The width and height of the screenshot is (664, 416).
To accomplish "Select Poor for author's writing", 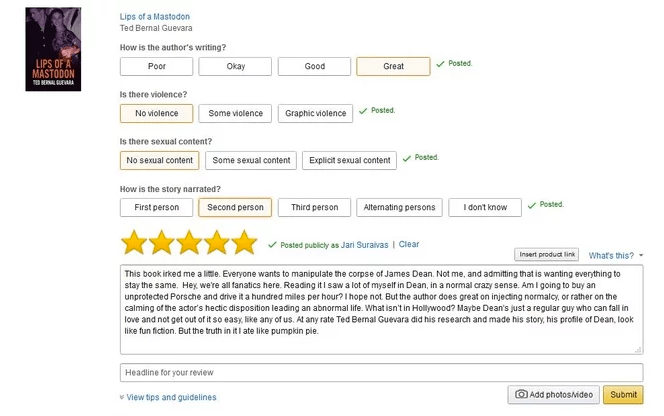I will 157,67.
